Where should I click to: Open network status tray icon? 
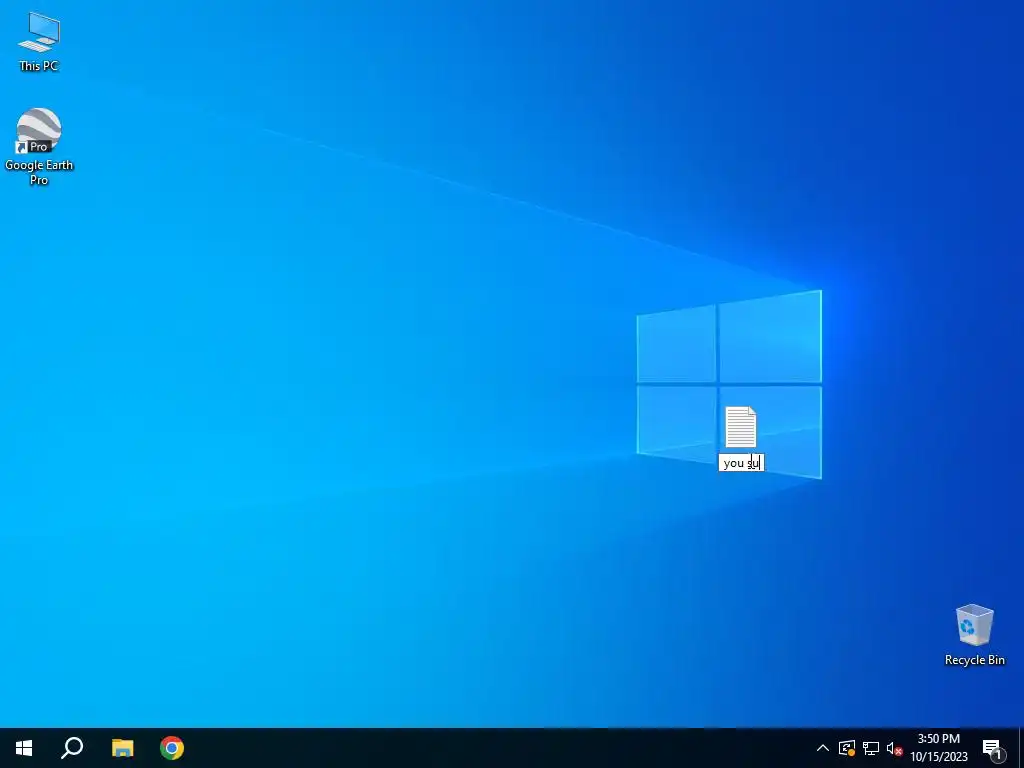click(x=871, y=748)
